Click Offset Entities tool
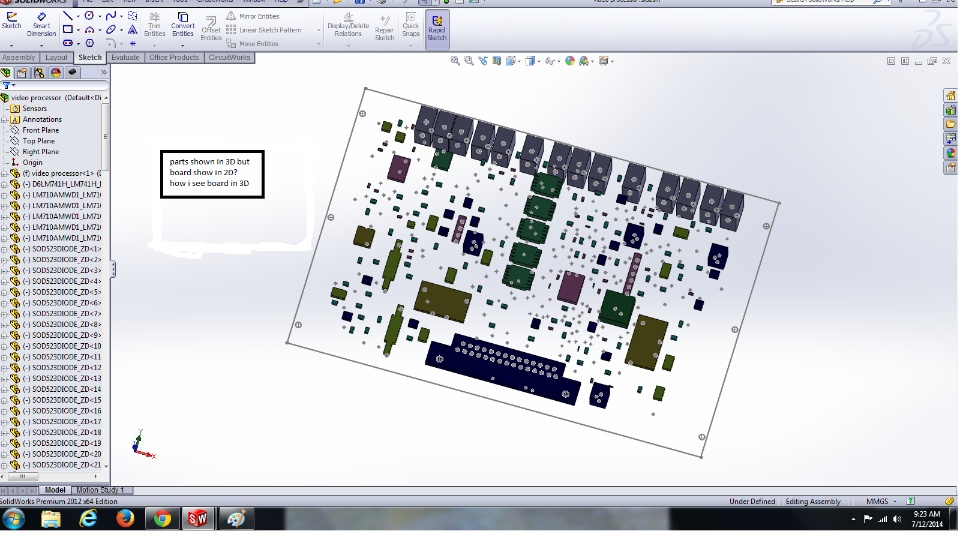This screenshot has width=960, height=540. point(211,28)
